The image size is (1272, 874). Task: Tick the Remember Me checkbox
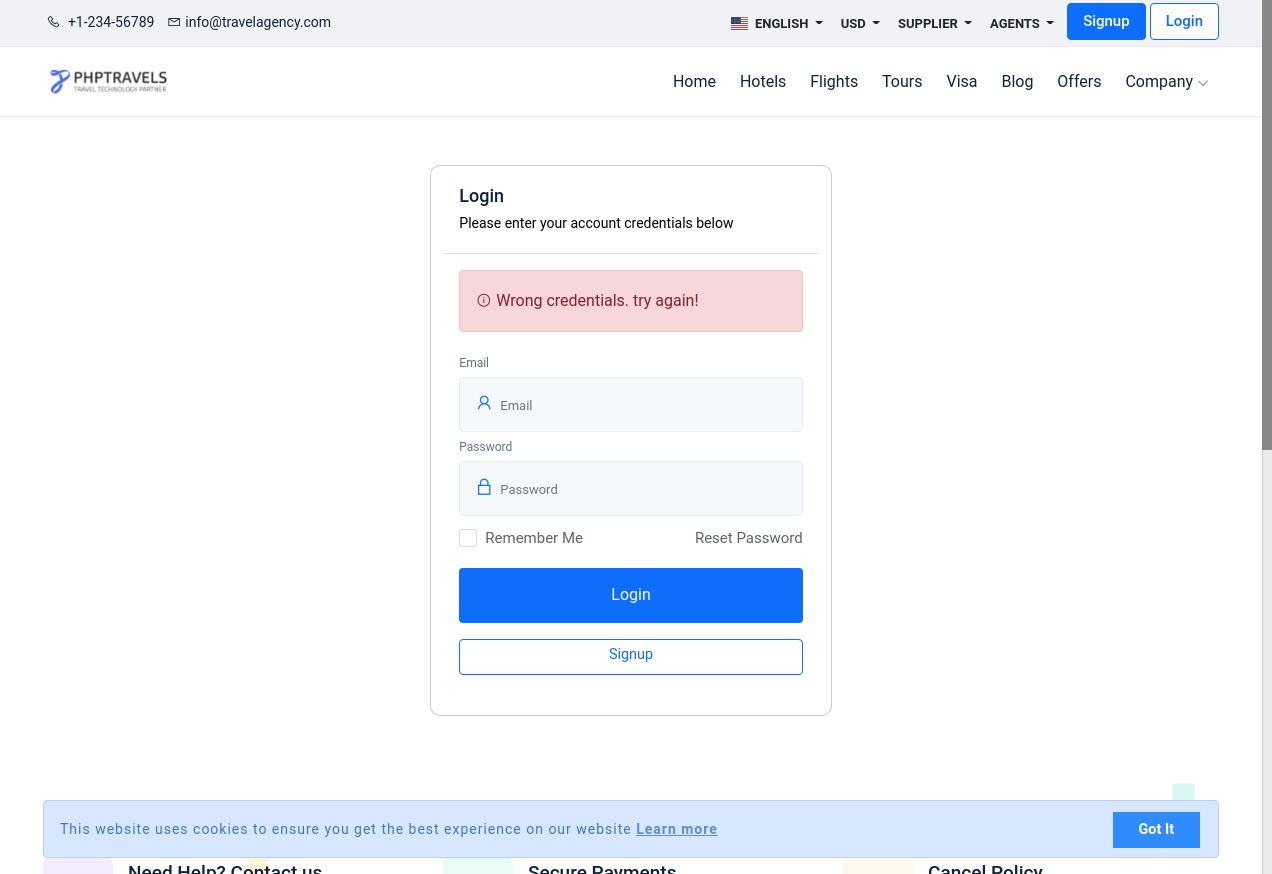(468, 538)
